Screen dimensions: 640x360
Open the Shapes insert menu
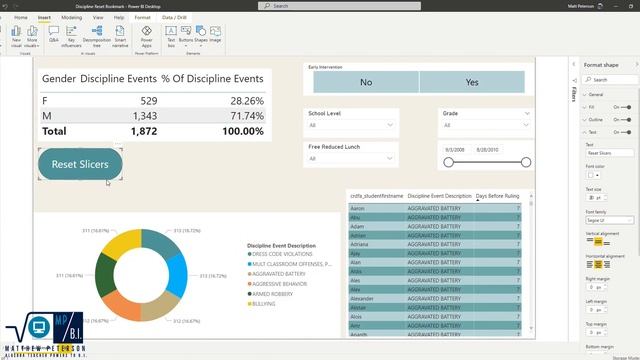pyautogui.click(x=201, y=35)
